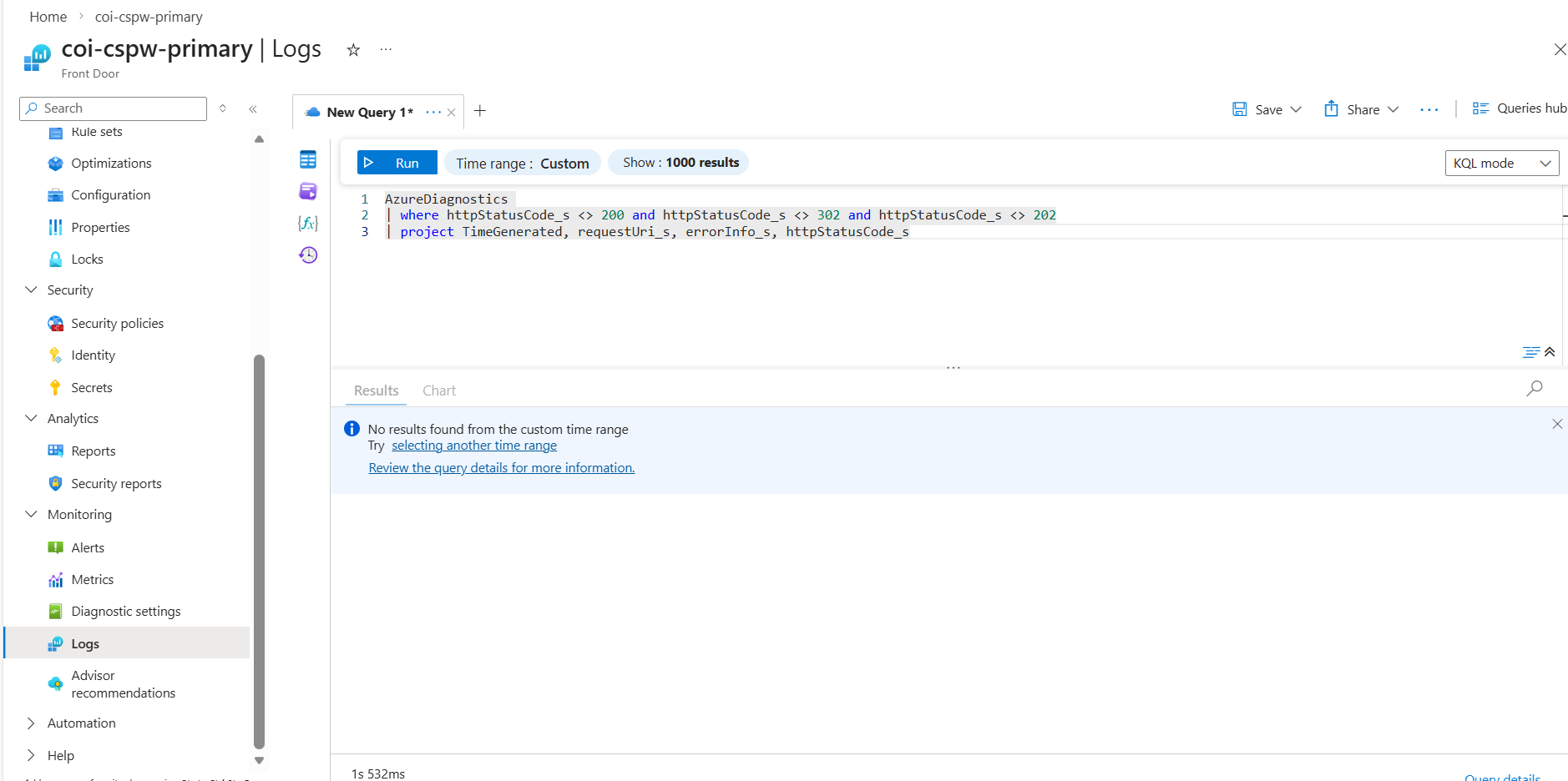1568x781 pixels.
Task: Expand the Save dropdown arrow
Action: pos(1296,109)
